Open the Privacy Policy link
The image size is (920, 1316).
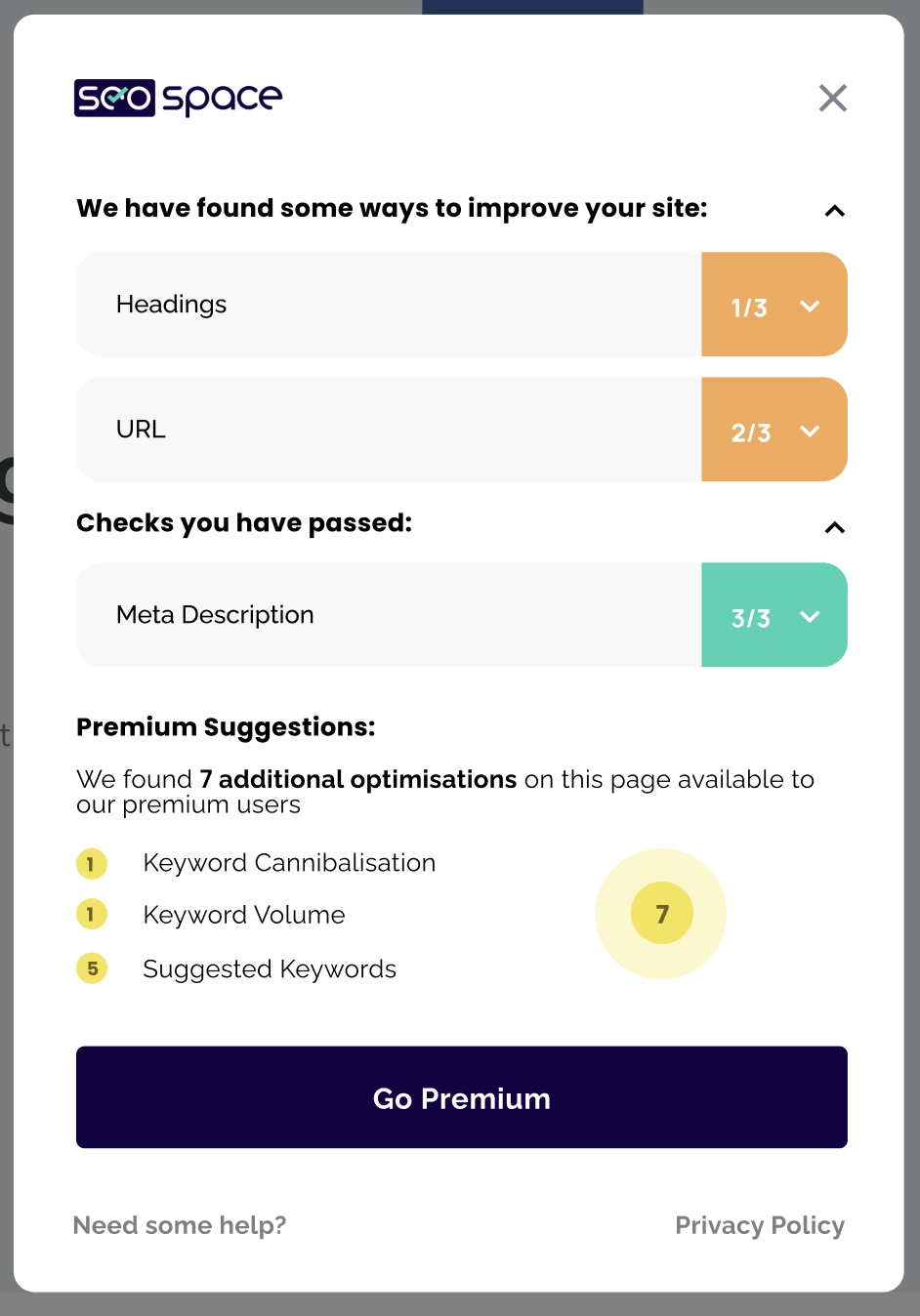coord(760,1225)
